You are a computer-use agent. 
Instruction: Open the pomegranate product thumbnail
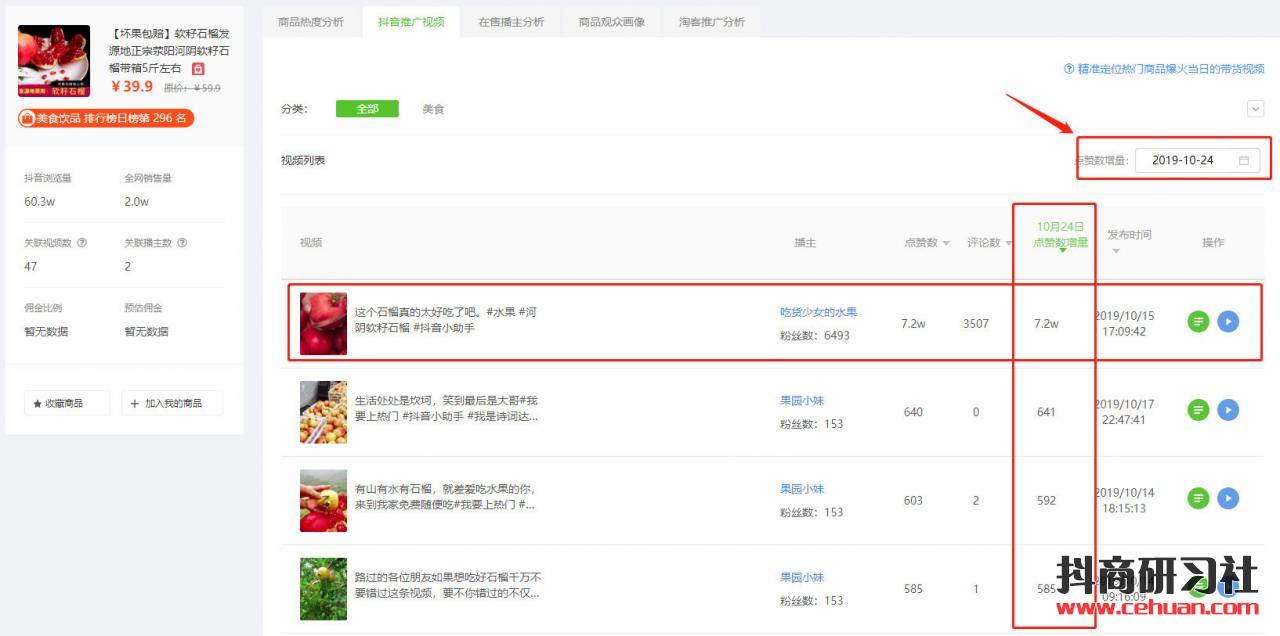(x=54, y=61)
